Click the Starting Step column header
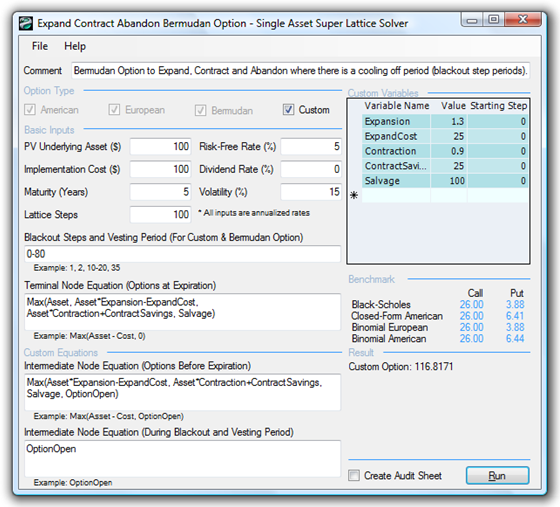 click(x=498, y=106)
